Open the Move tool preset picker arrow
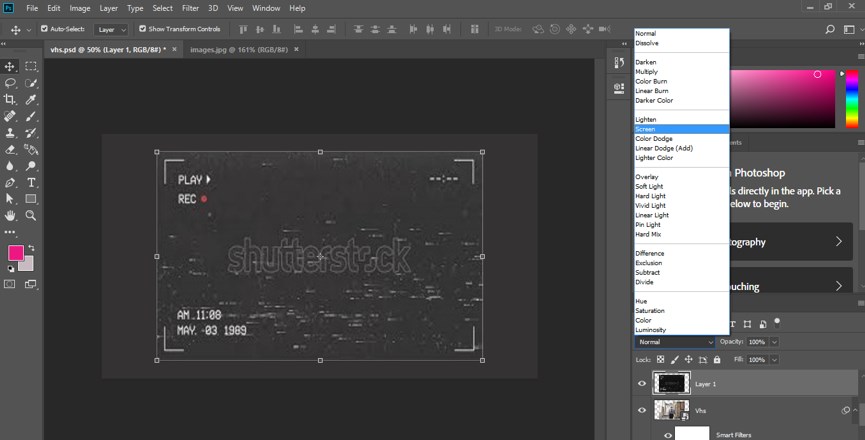Image resolution: width=865 pixels, height=440 pixels. (29, 30)
